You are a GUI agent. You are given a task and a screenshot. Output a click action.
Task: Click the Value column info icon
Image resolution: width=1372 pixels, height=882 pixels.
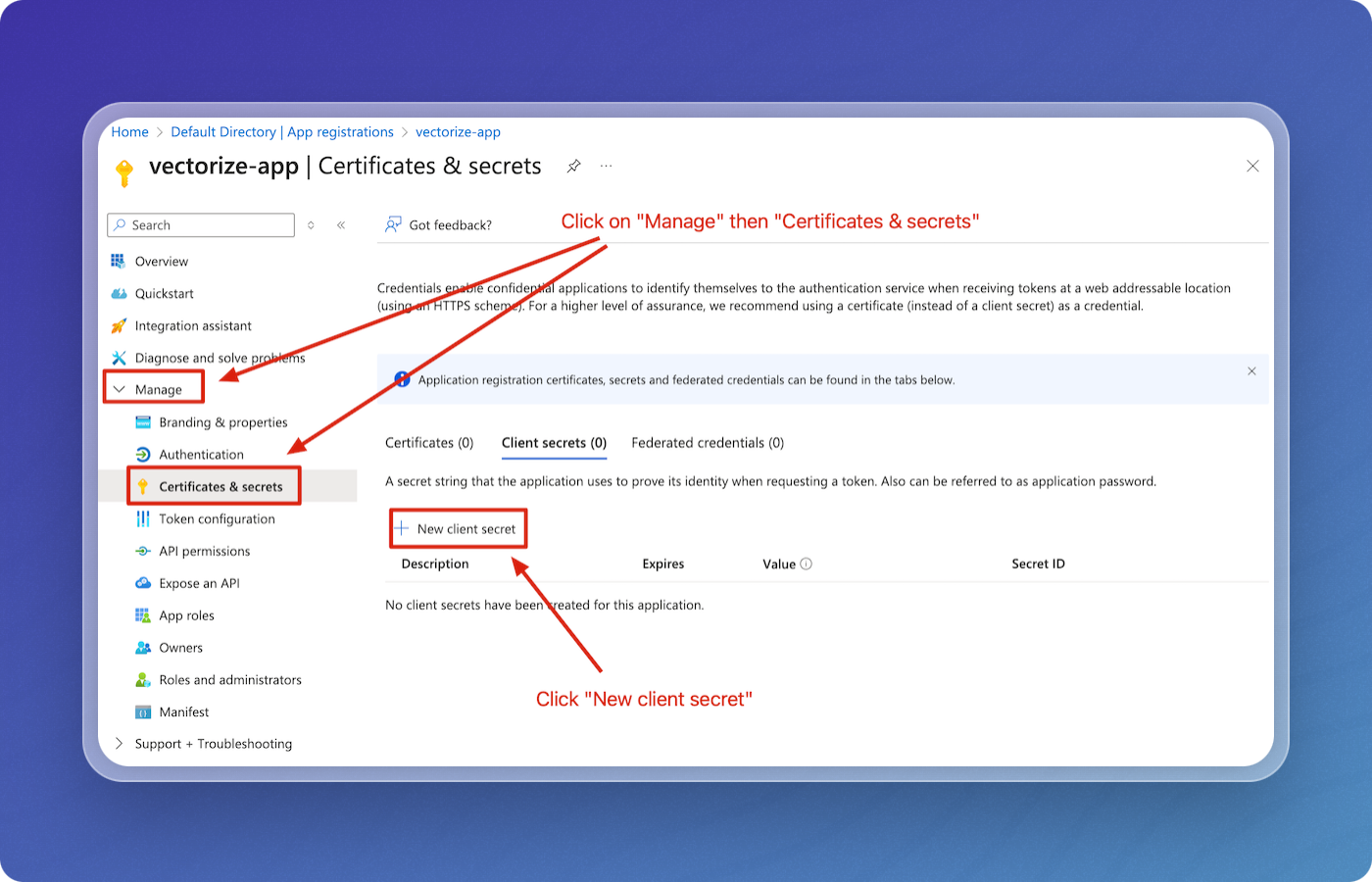[807, 563]
